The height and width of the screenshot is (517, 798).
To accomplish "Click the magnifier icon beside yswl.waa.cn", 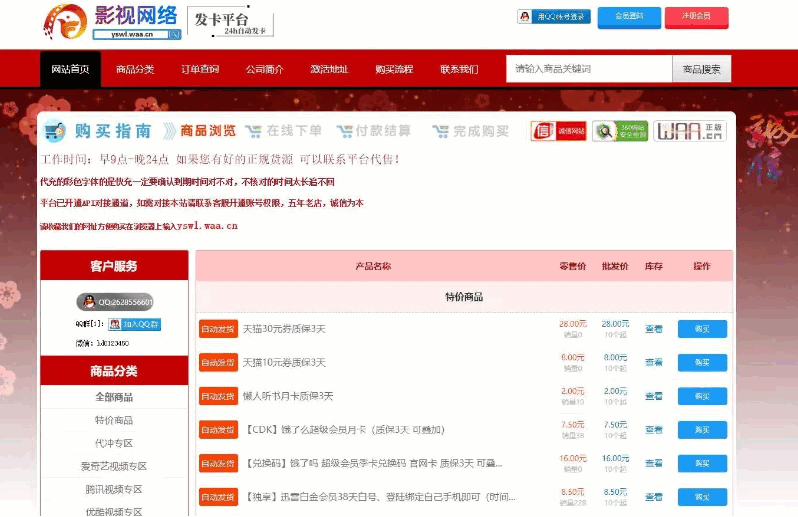I will [175, 34].
